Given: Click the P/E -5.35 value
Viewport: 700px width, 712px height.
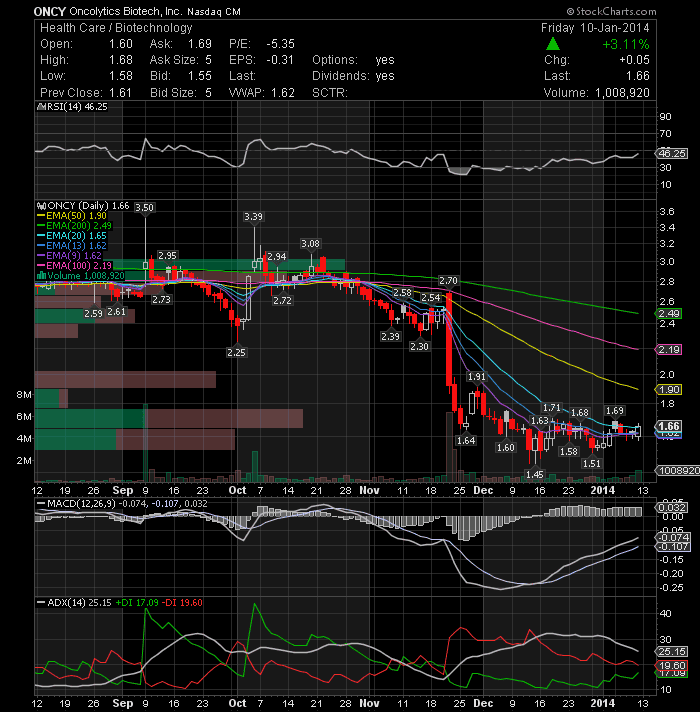Looking at the screenshot, I should coord(281,44).
